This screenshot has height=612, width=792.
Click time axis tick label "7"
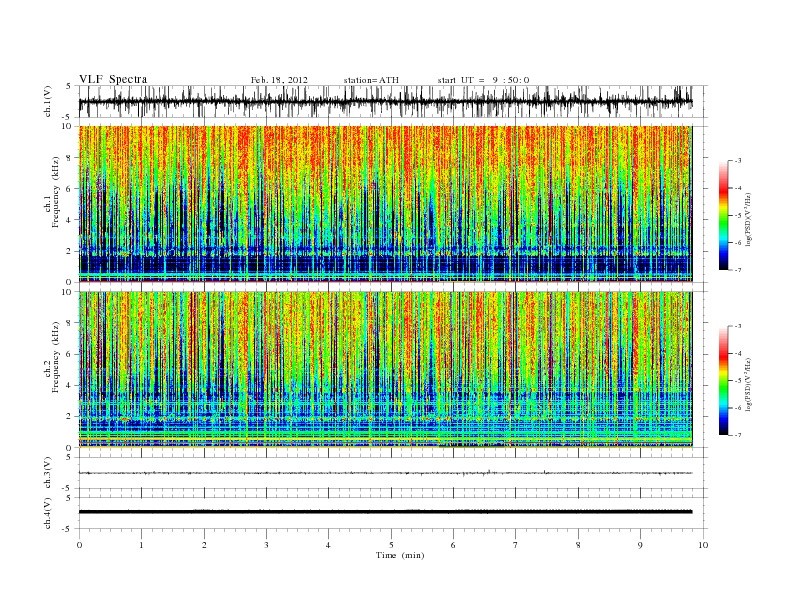516,545
